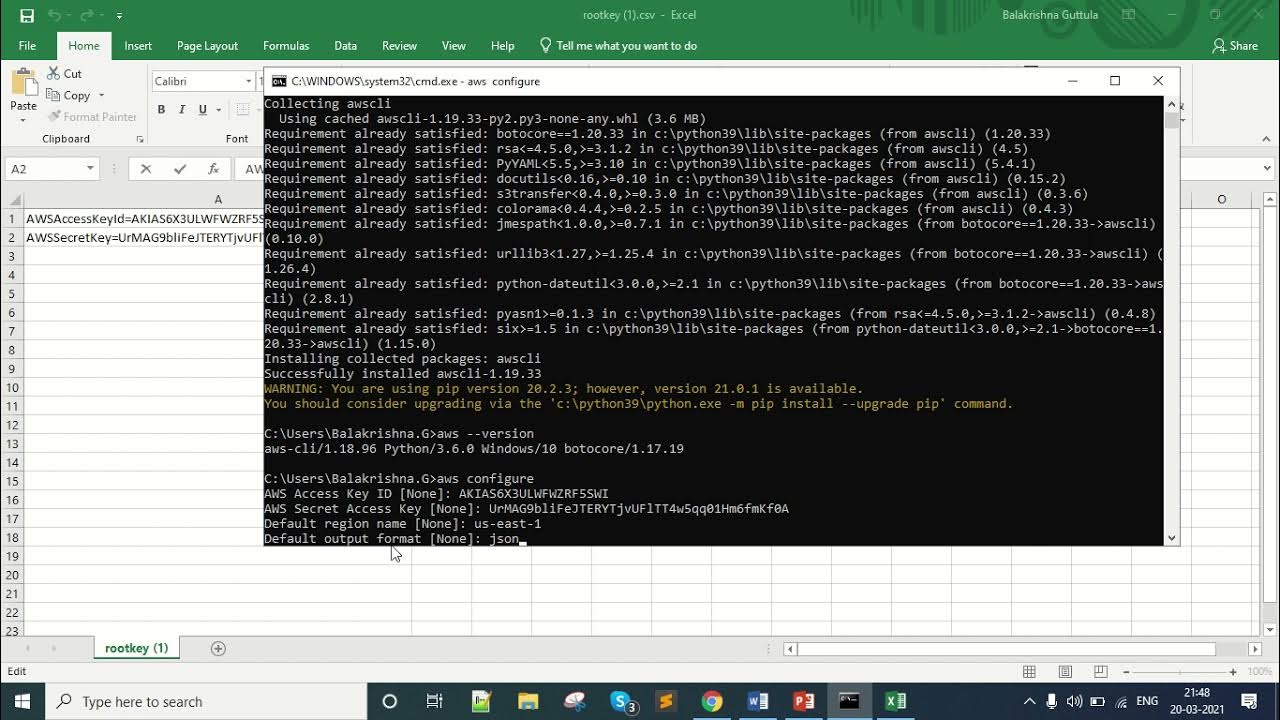Show hidden system tray icons
The image size is (1280, 720).
(x=1029, y=701)
